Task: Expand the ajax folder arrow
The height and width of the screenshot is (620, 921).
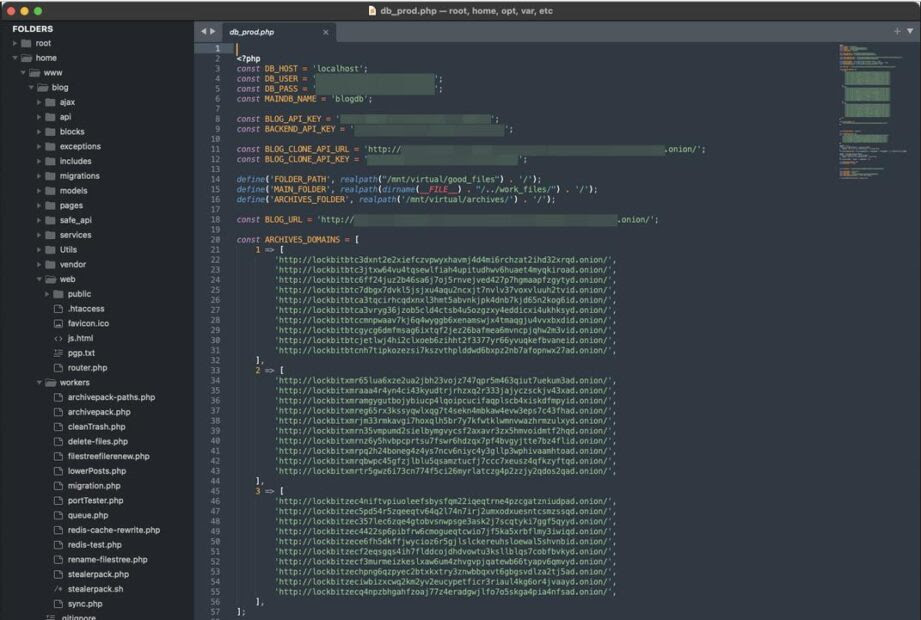Action: [x=39, y=102]
